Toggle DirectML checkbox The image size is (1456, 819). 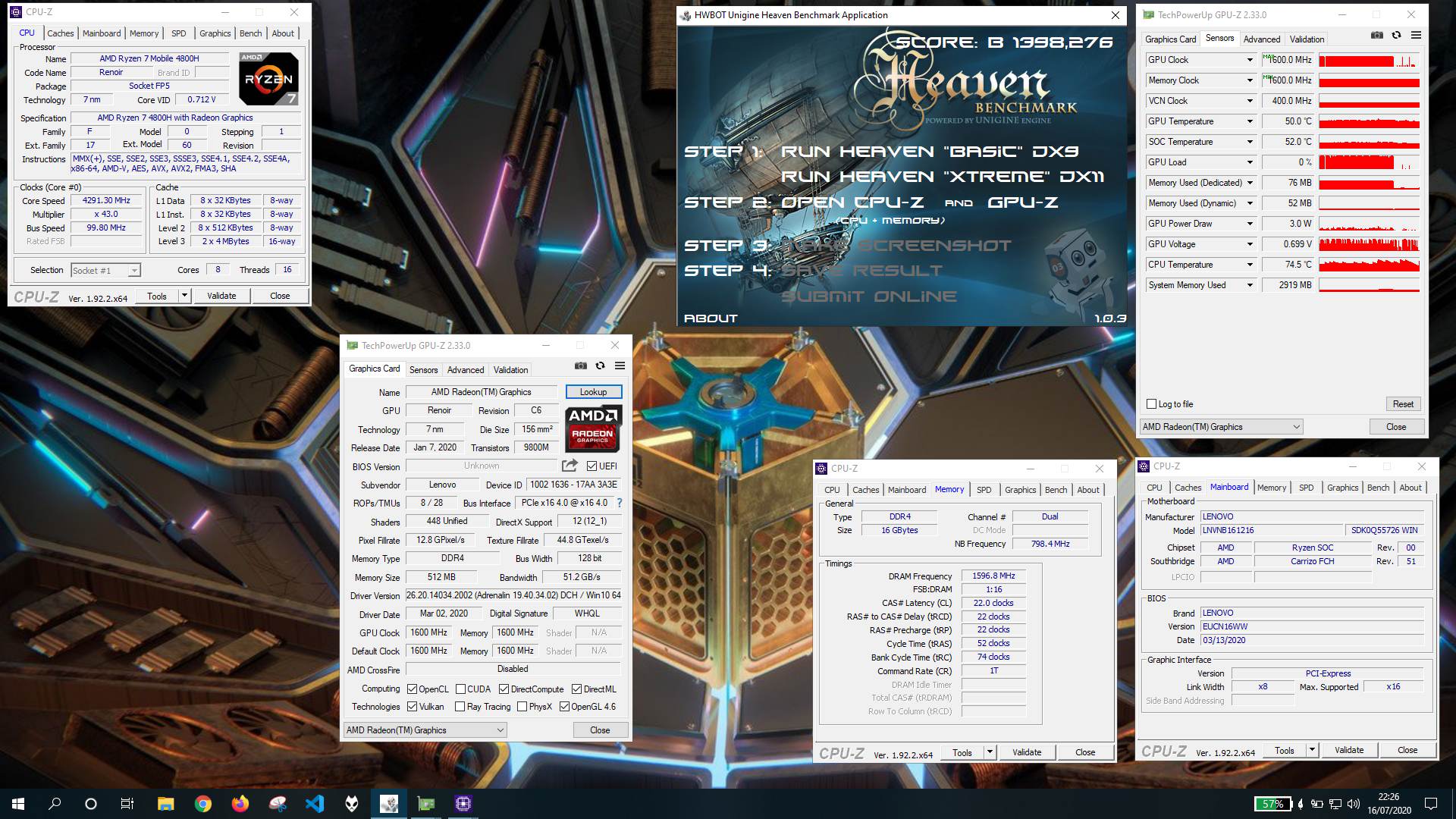point(576,689)
